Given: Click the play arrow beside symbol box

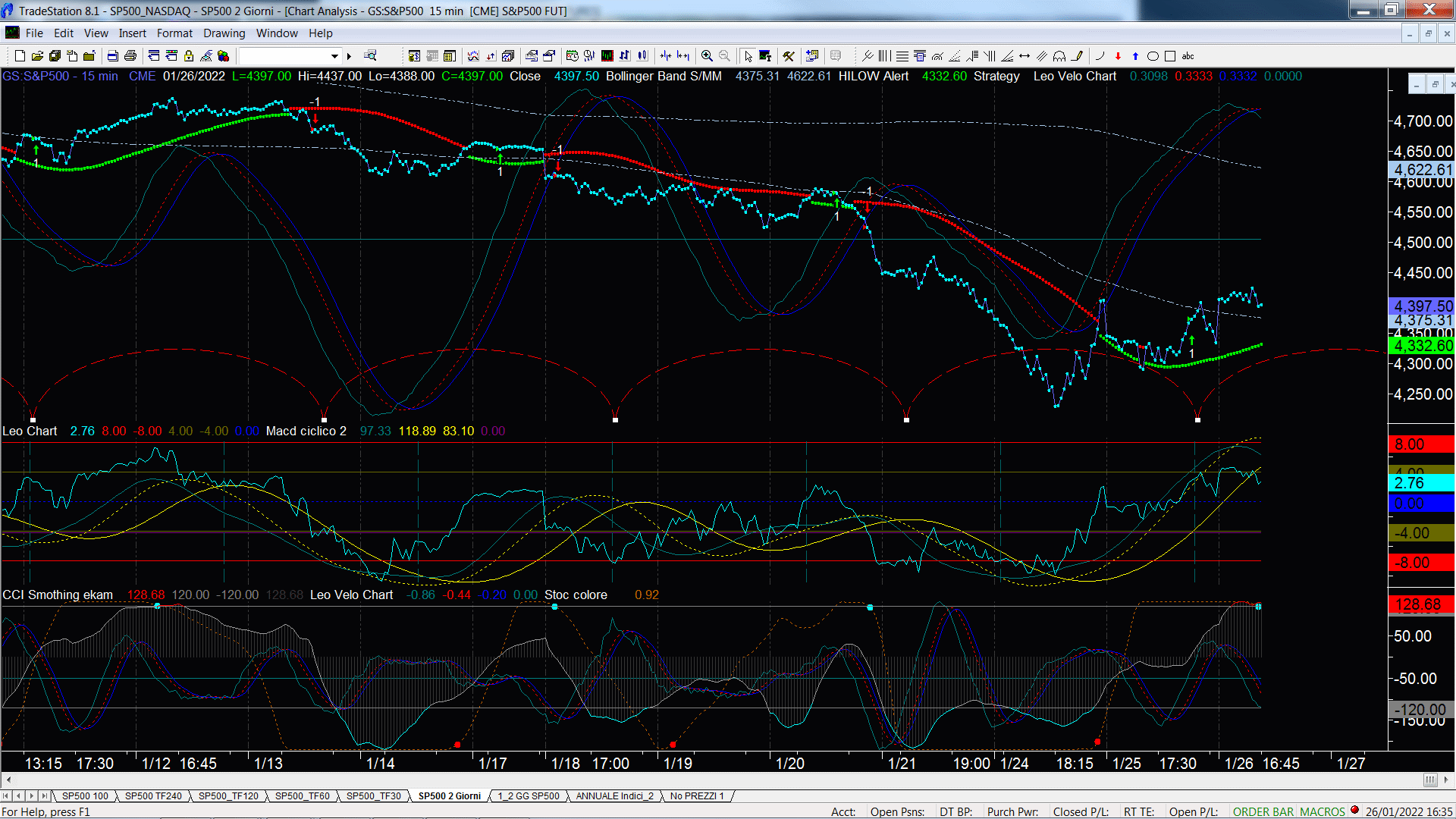Looking at the screenshot, I should point(350,55).
